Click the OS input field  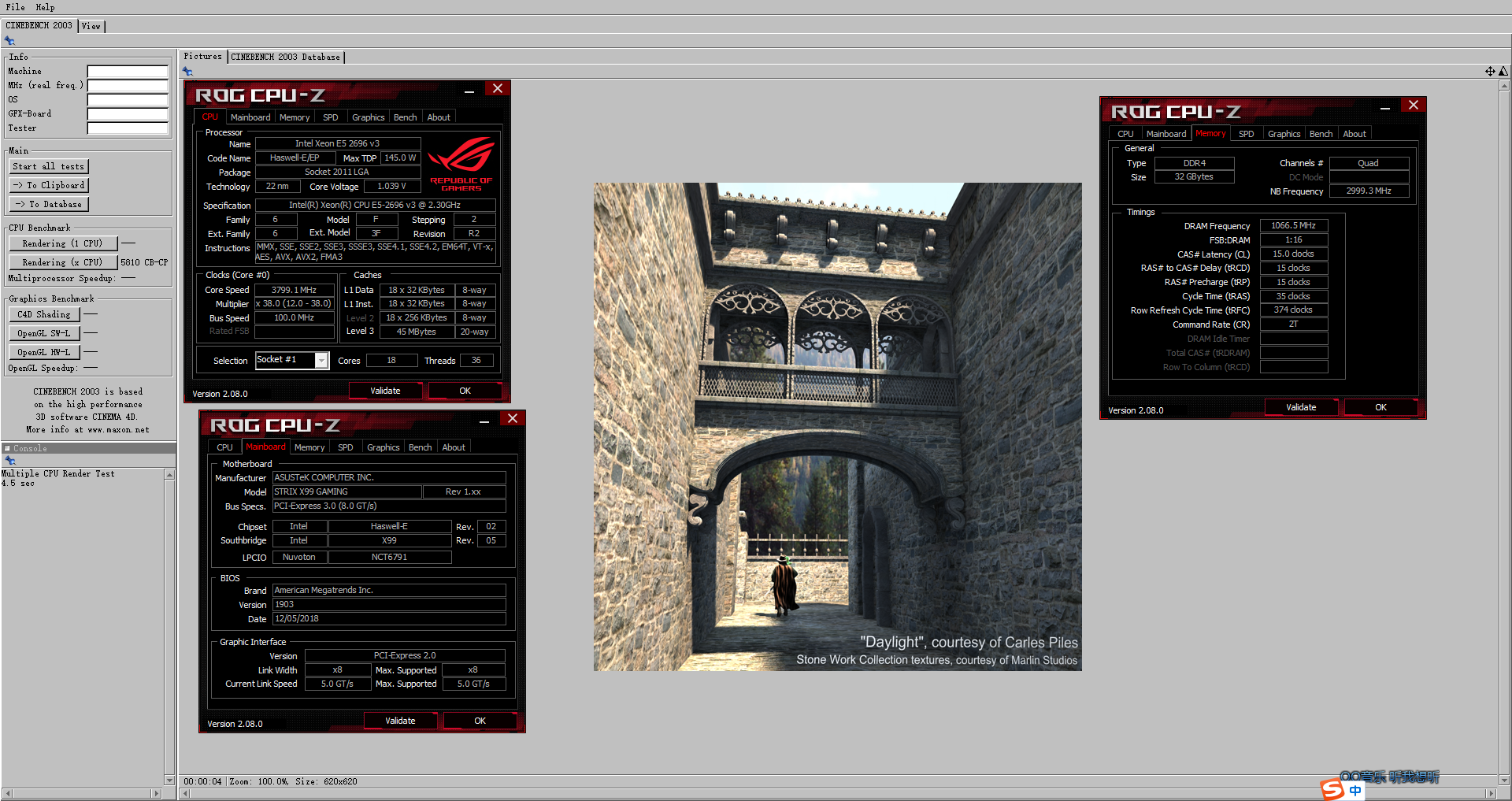point(128,99)
